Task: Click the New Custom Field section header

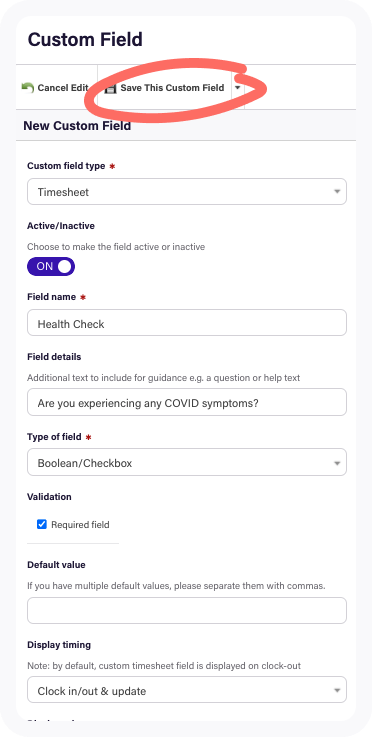Action: click(x=77, y=125)
